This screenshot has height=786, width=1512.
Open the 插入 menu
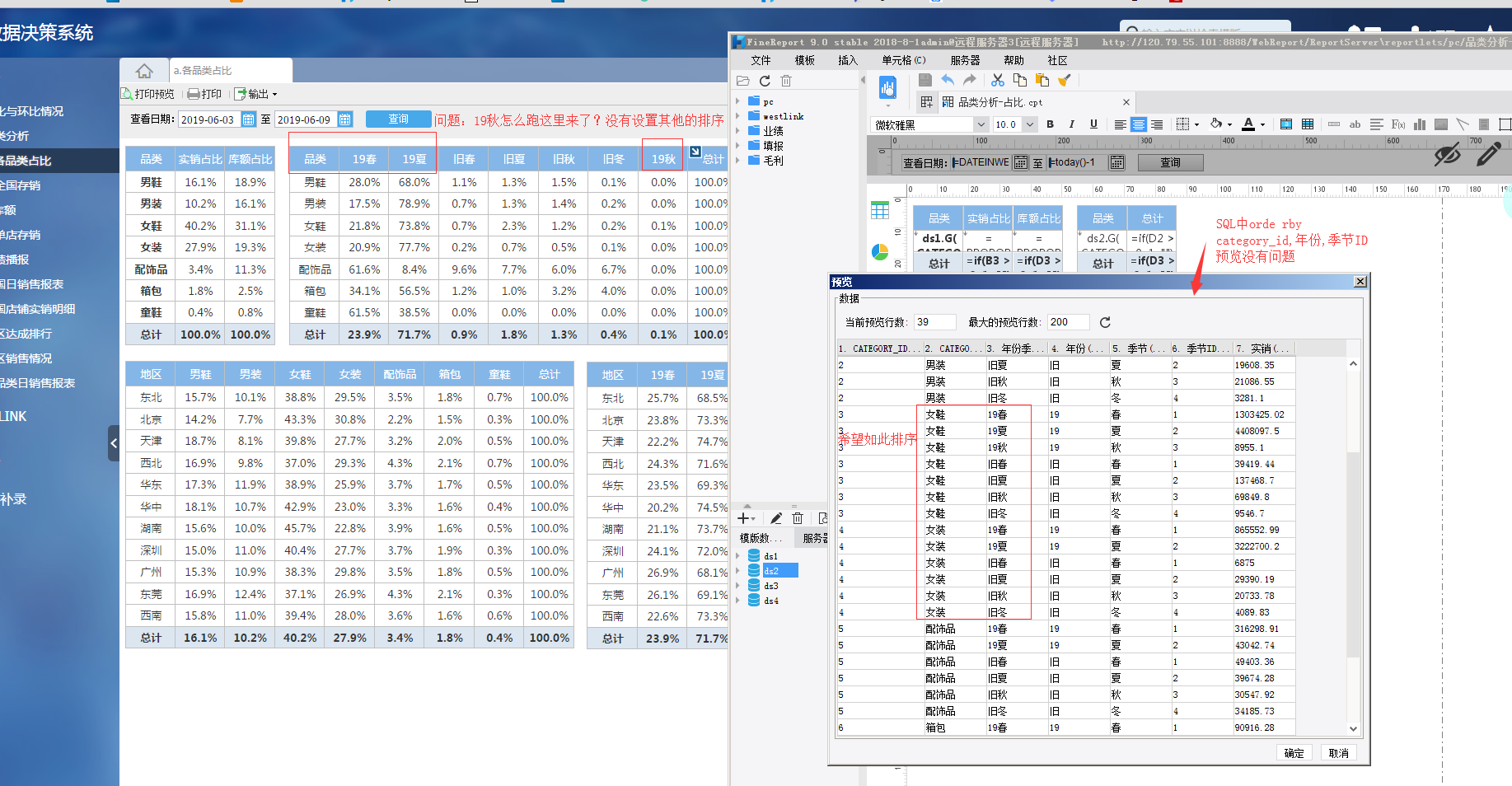pos(847,60)
